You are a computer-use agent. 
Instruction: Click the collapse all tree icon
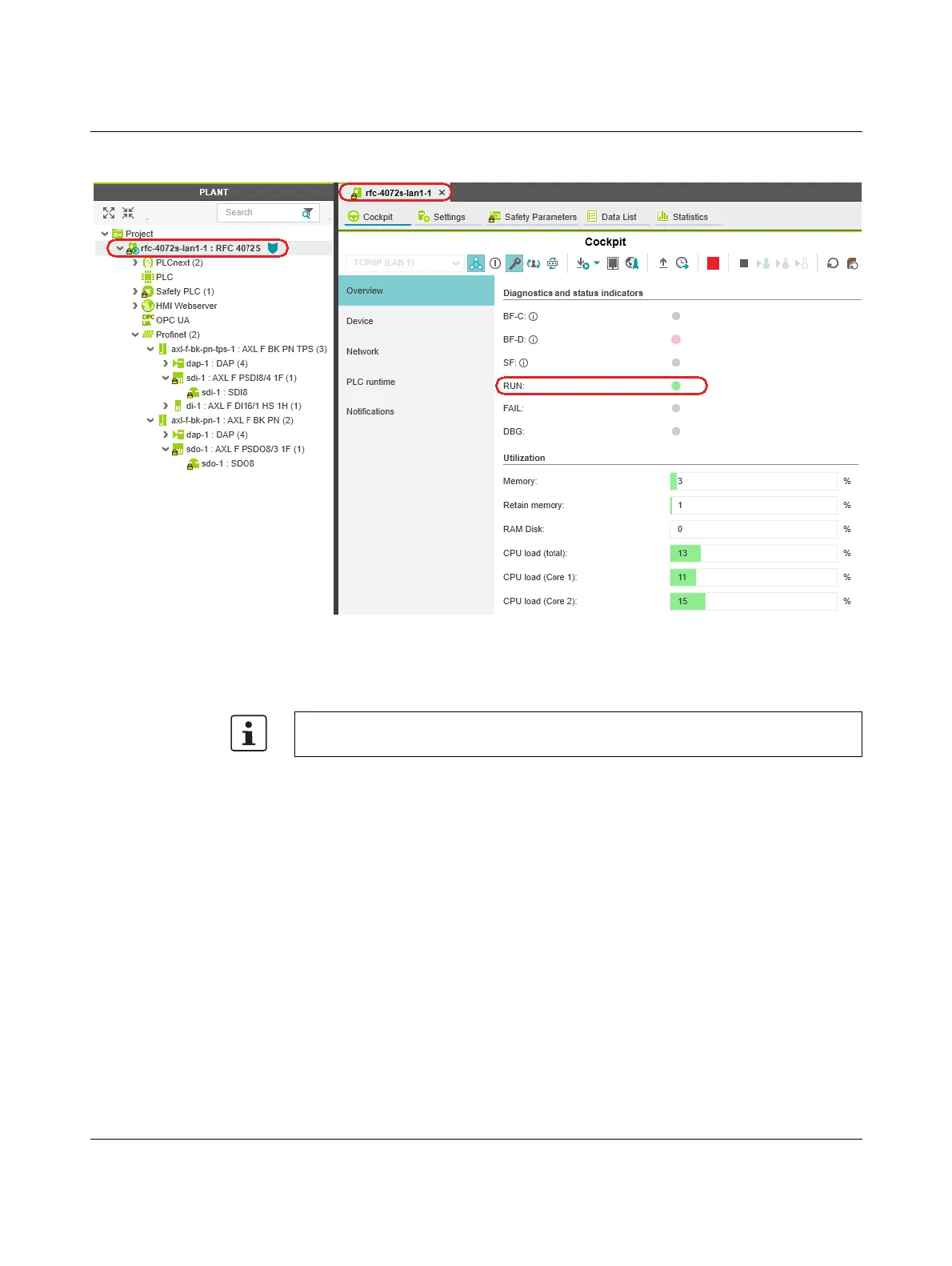coord(128,213)
